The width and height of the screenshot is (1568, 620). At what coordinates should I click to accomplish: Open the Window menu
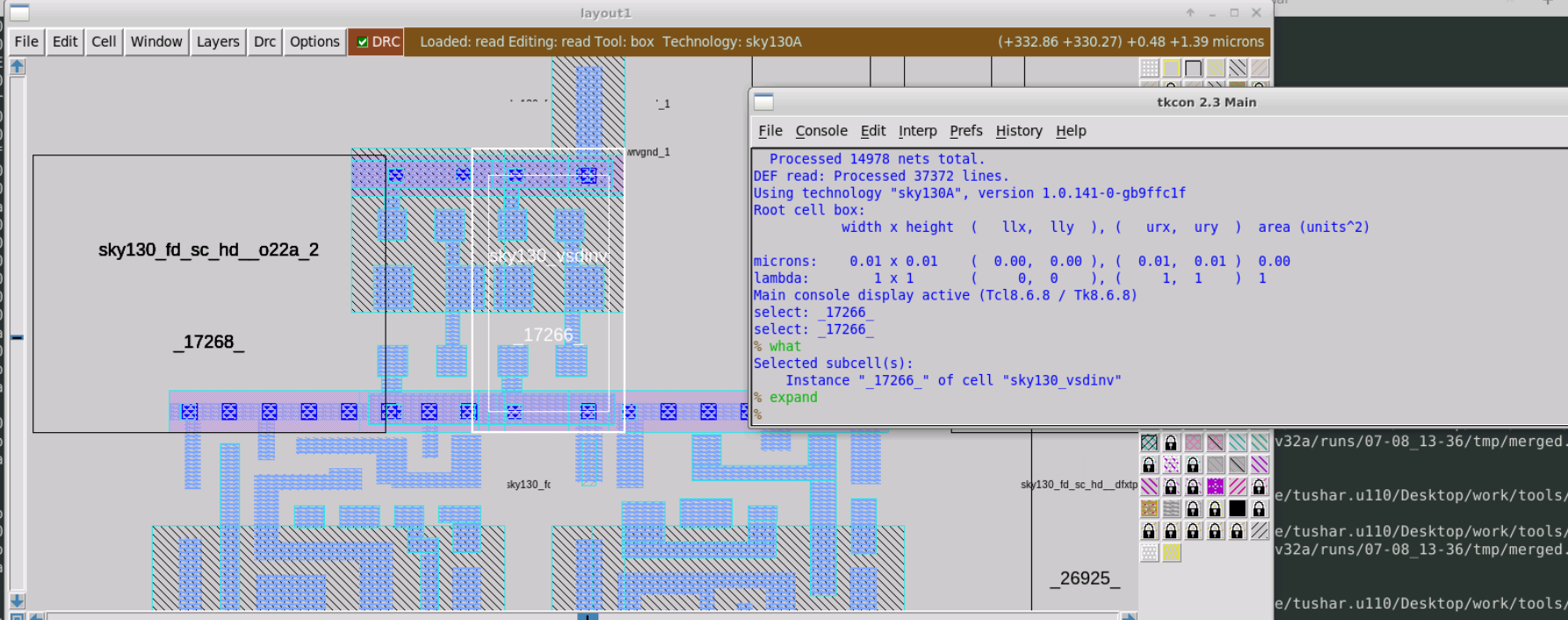point(156,41)
